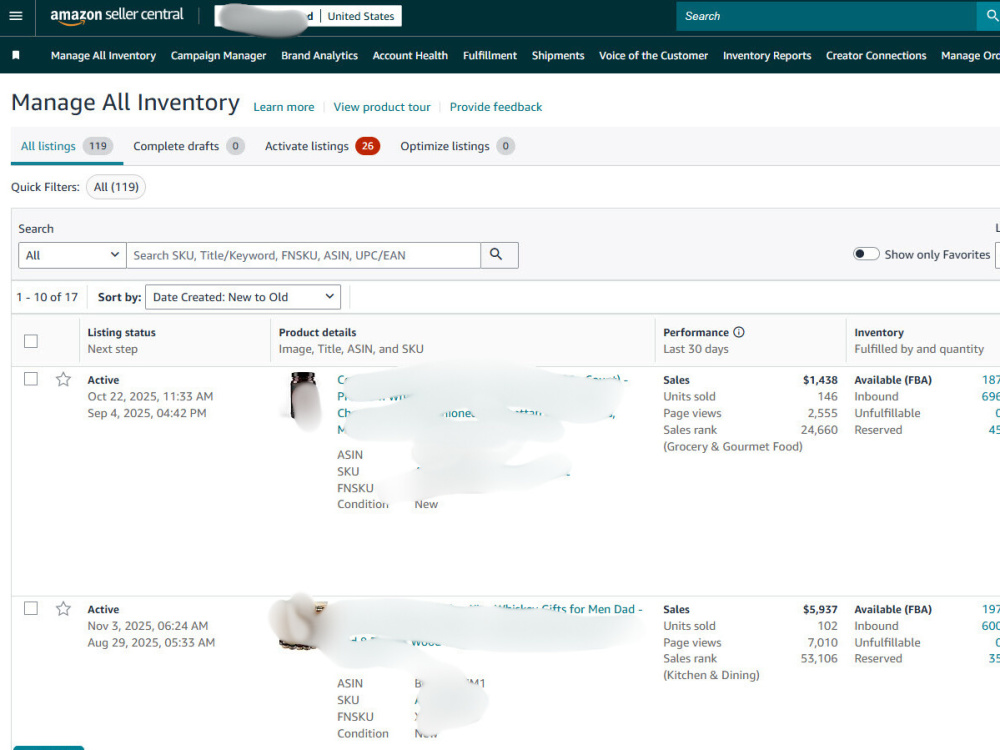Click the bookmark icon in the navigation bar
This screenshot has width=1000, height=750.
pyautogui.click(x=16, y=55)
